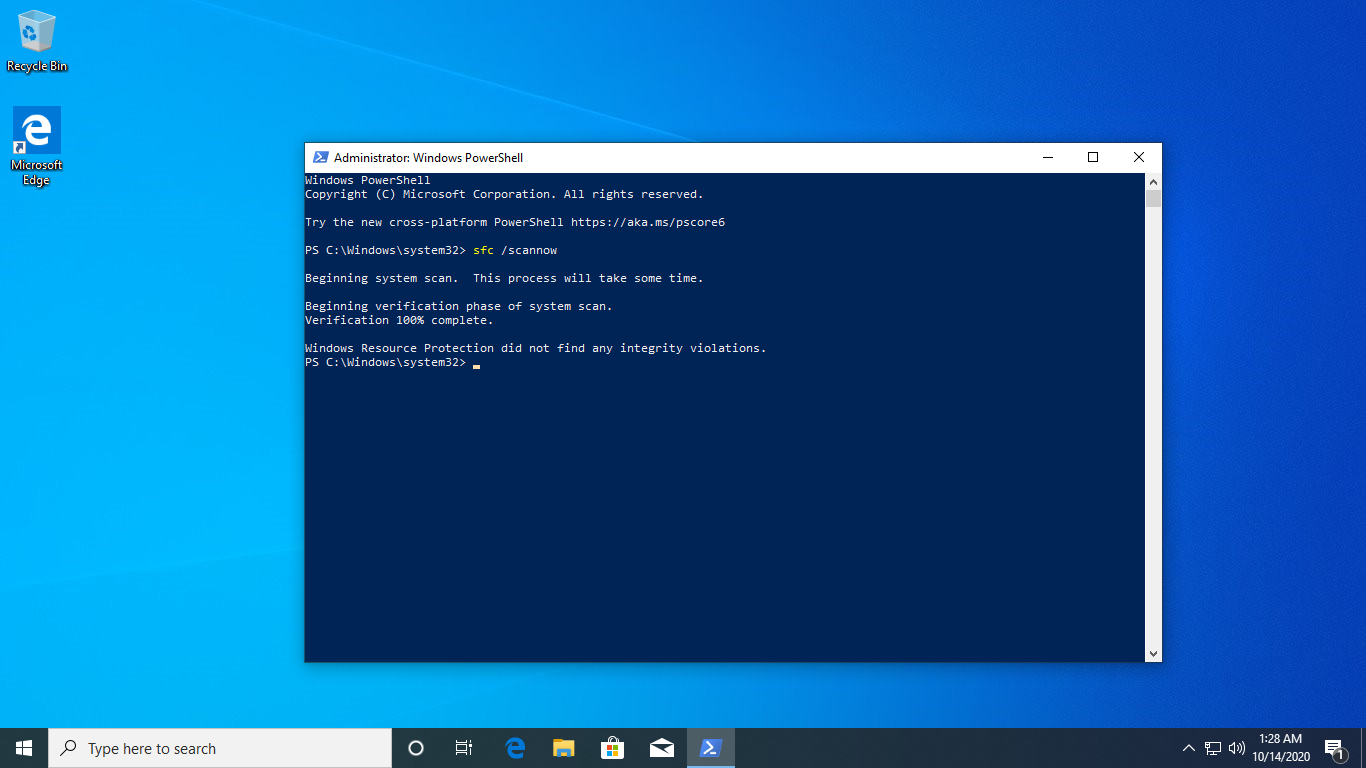Viewport: 1366px width, 768px height.
Task: Open the network status tray icon
Action: coord(1213,748)
